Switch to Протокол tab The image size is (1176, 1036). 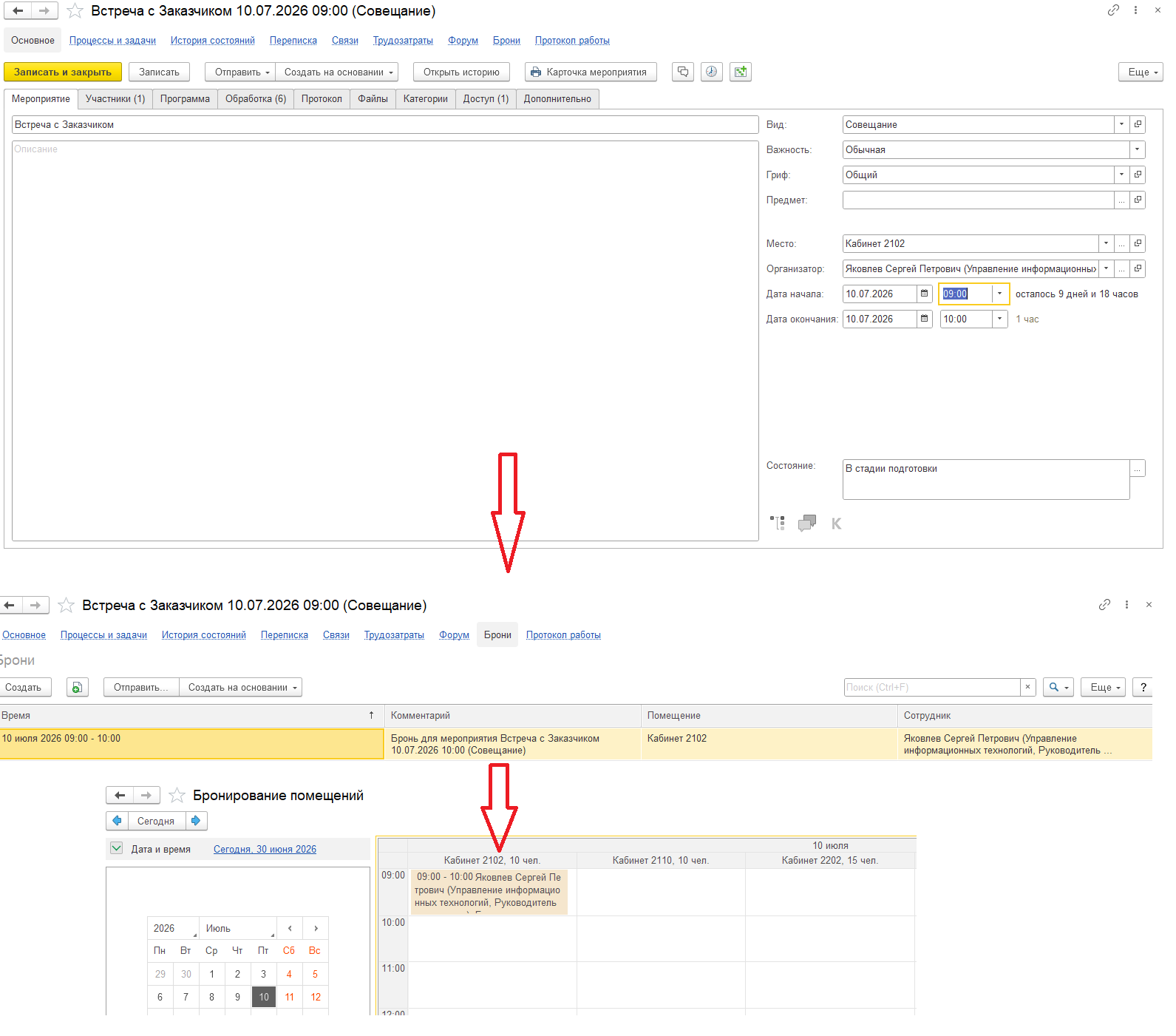pyautogui.click(x=322, y=98)
